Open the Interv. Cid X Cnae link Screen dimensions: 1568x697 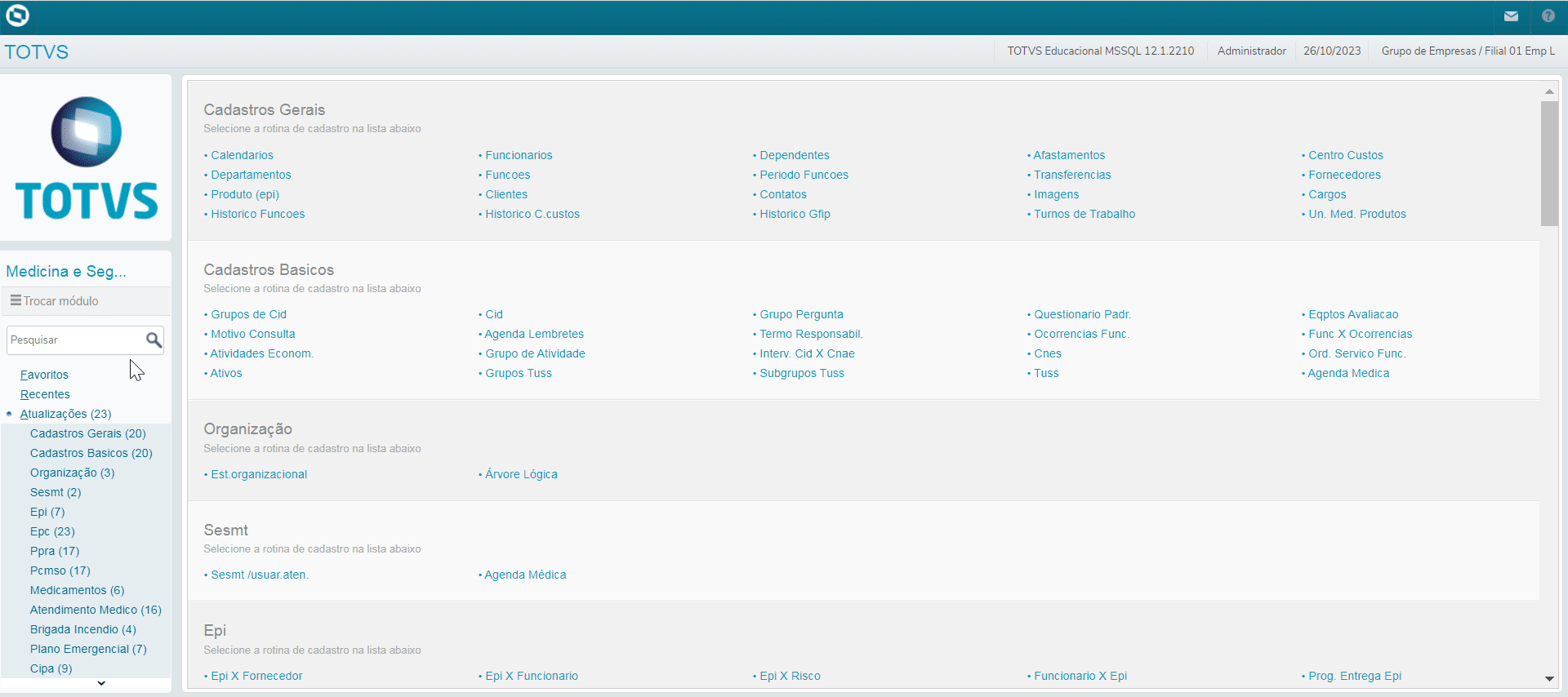807,353
